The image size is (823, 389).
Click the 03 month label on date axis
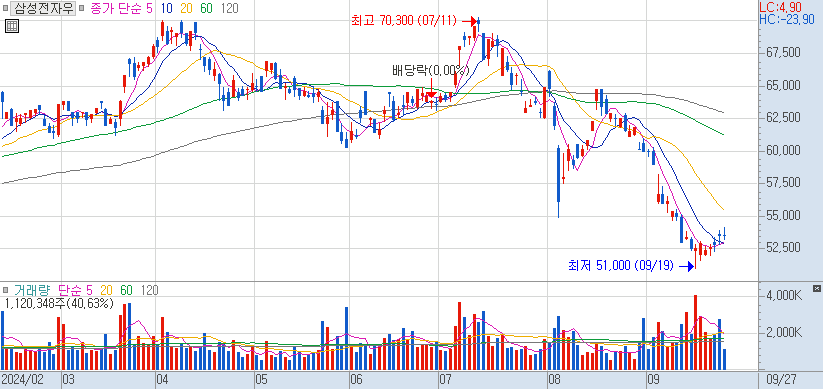[69, 380]
